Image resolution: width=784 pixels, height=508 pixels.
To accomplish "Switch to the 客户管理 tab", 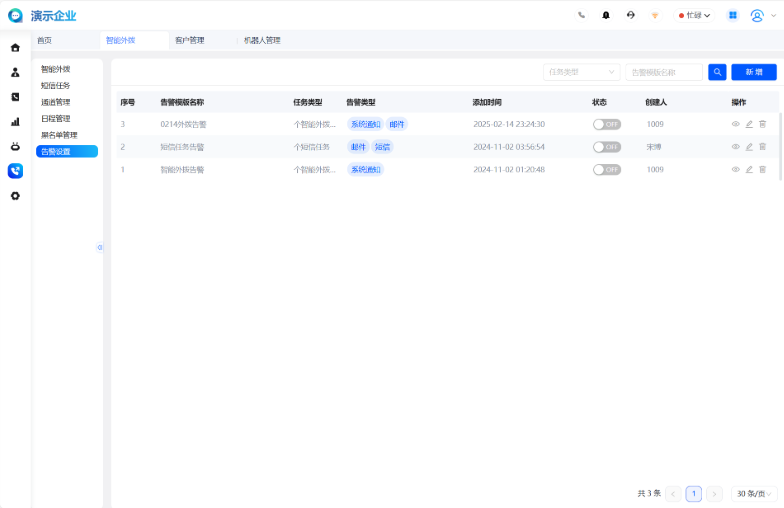I will (189, 40).
